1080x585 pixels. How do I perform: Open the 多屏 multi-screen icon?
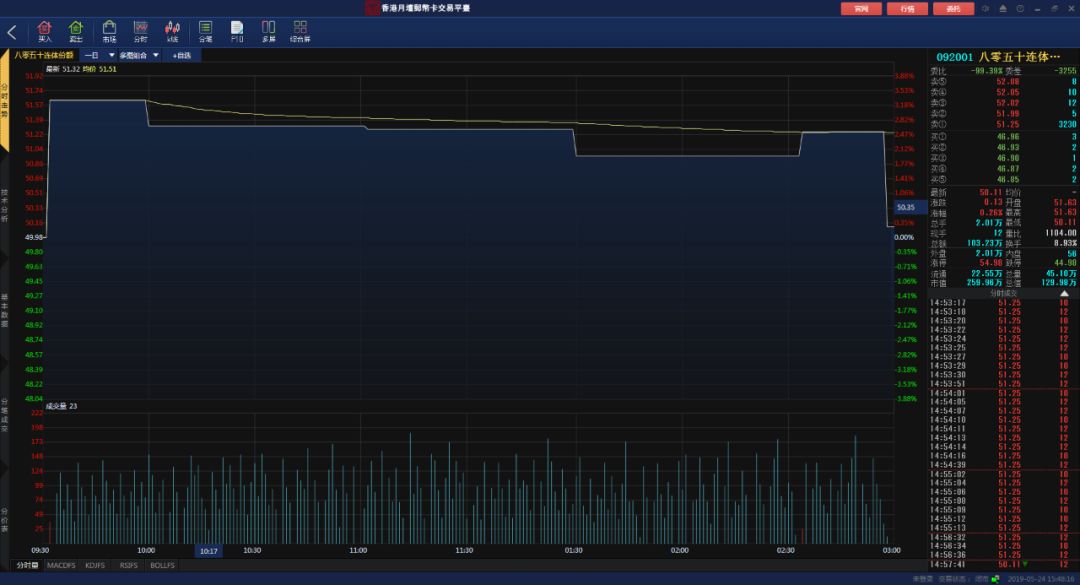coord(269,32)
